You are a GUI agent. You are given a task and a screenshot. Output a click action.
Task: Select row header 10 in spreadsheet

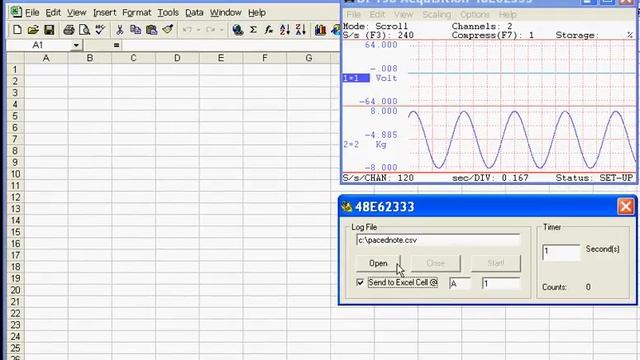pyautogui.click(x=16, y=174)
